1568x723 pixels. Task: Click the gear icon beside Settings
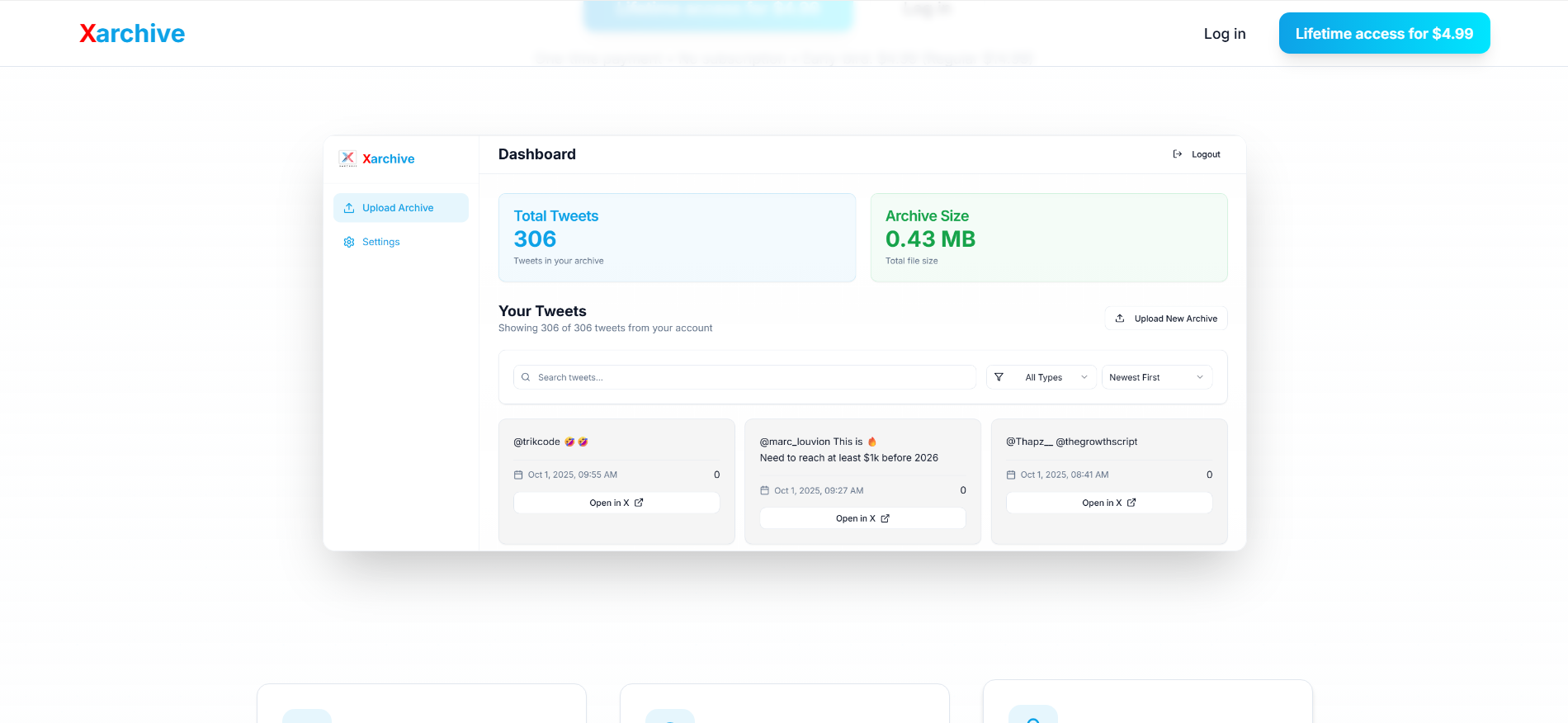[349, 242]
